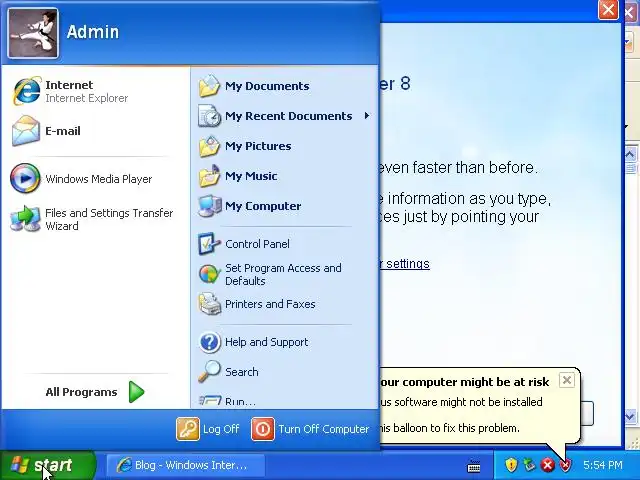Click the balloon text about fixing the problem
640x480 pixels.
coord(449,428)
